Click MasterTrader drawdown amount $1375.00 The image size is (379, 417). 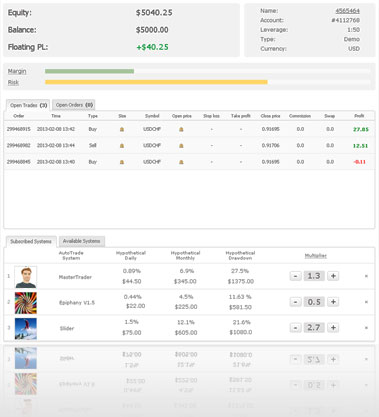pyautogui.click(x=241, y=282)
